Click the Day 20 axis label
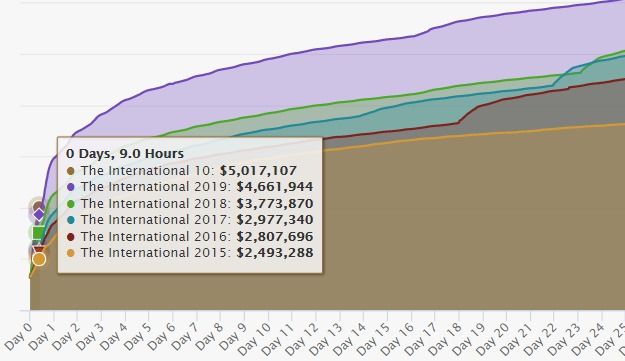The image size is (625, 361). 493,338
